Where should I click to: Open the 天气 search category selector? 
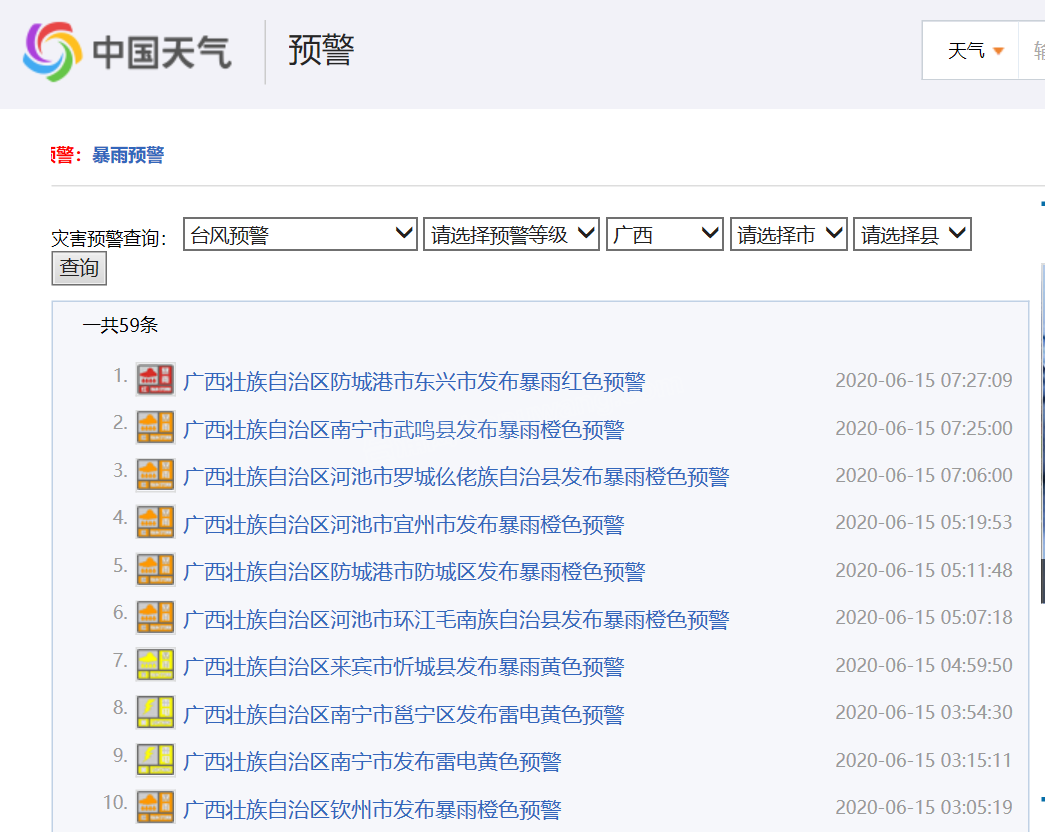974,51
